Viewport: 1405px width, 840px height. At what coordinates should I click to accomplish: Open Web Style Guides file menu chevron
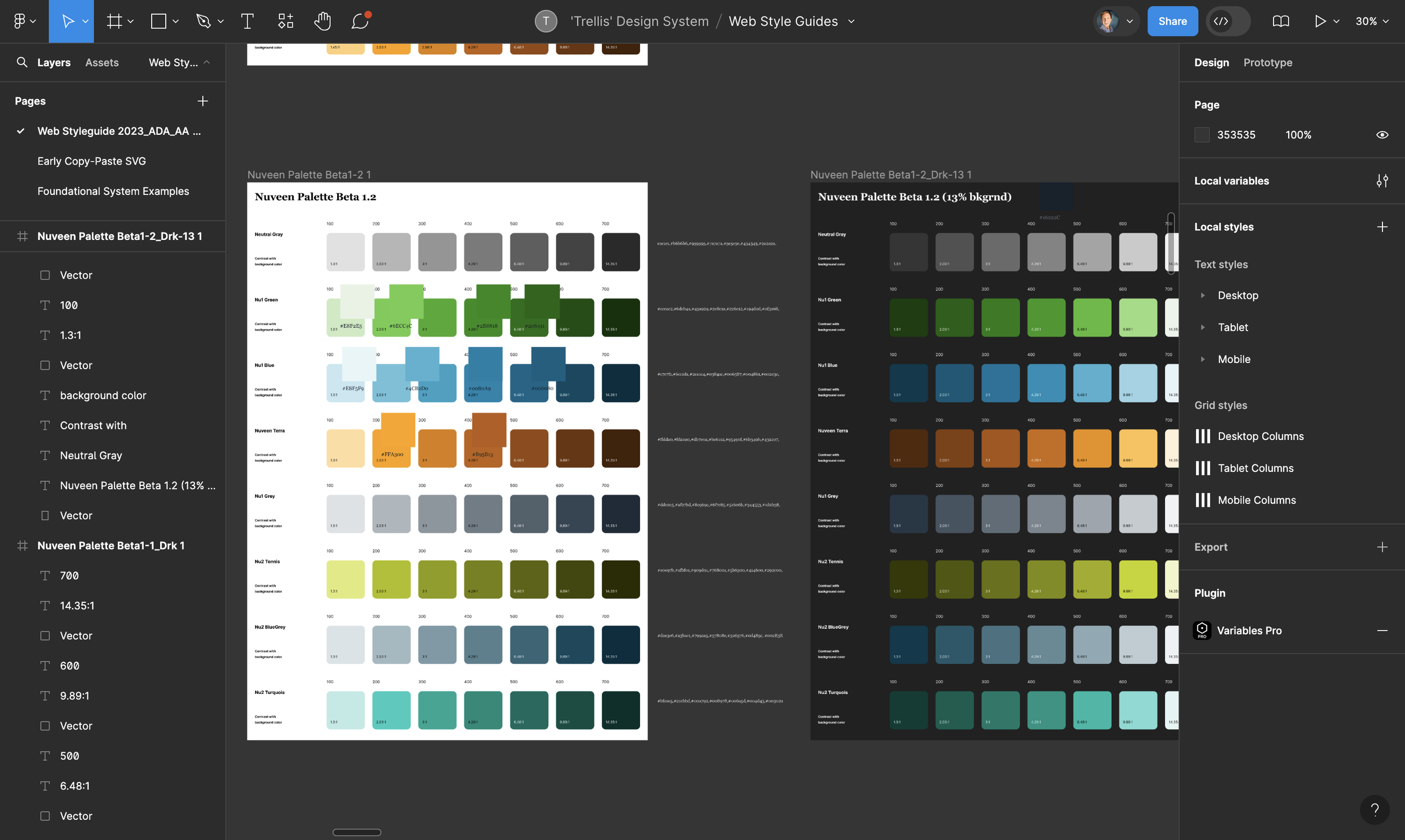click(851, 21)
